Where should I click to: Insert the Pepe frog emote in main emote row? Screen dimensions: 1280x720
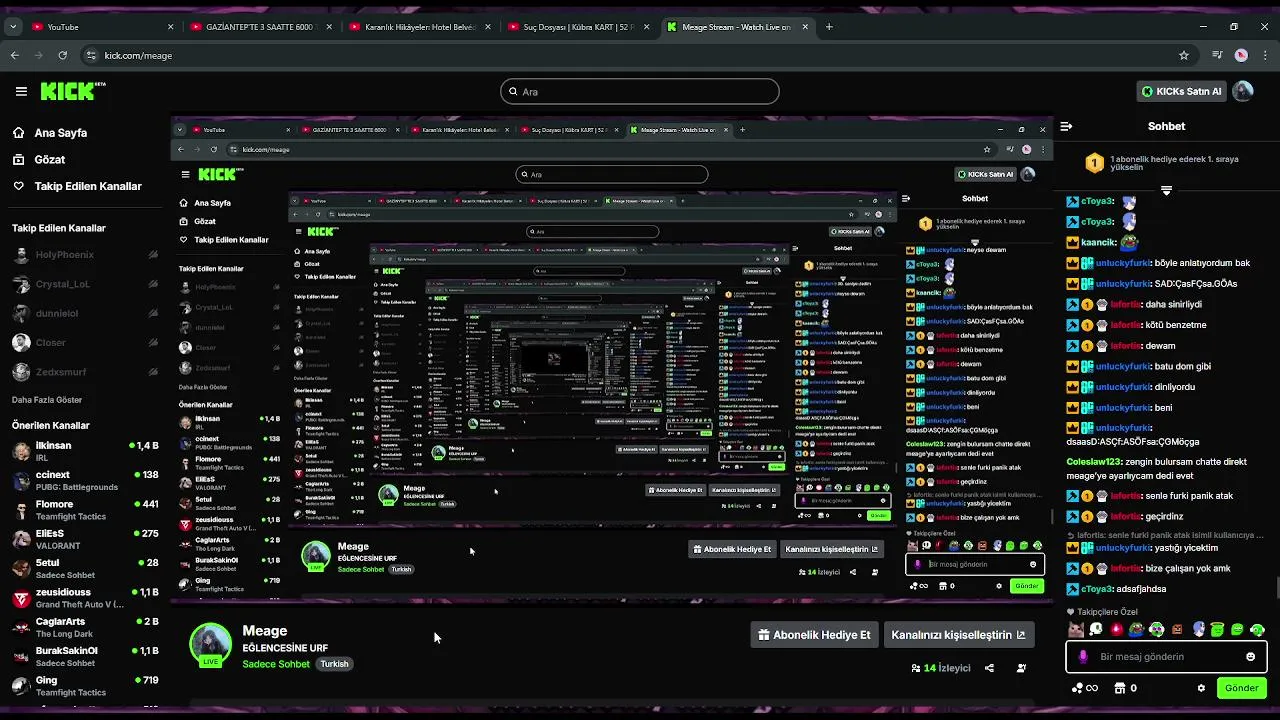(1137, 629)
